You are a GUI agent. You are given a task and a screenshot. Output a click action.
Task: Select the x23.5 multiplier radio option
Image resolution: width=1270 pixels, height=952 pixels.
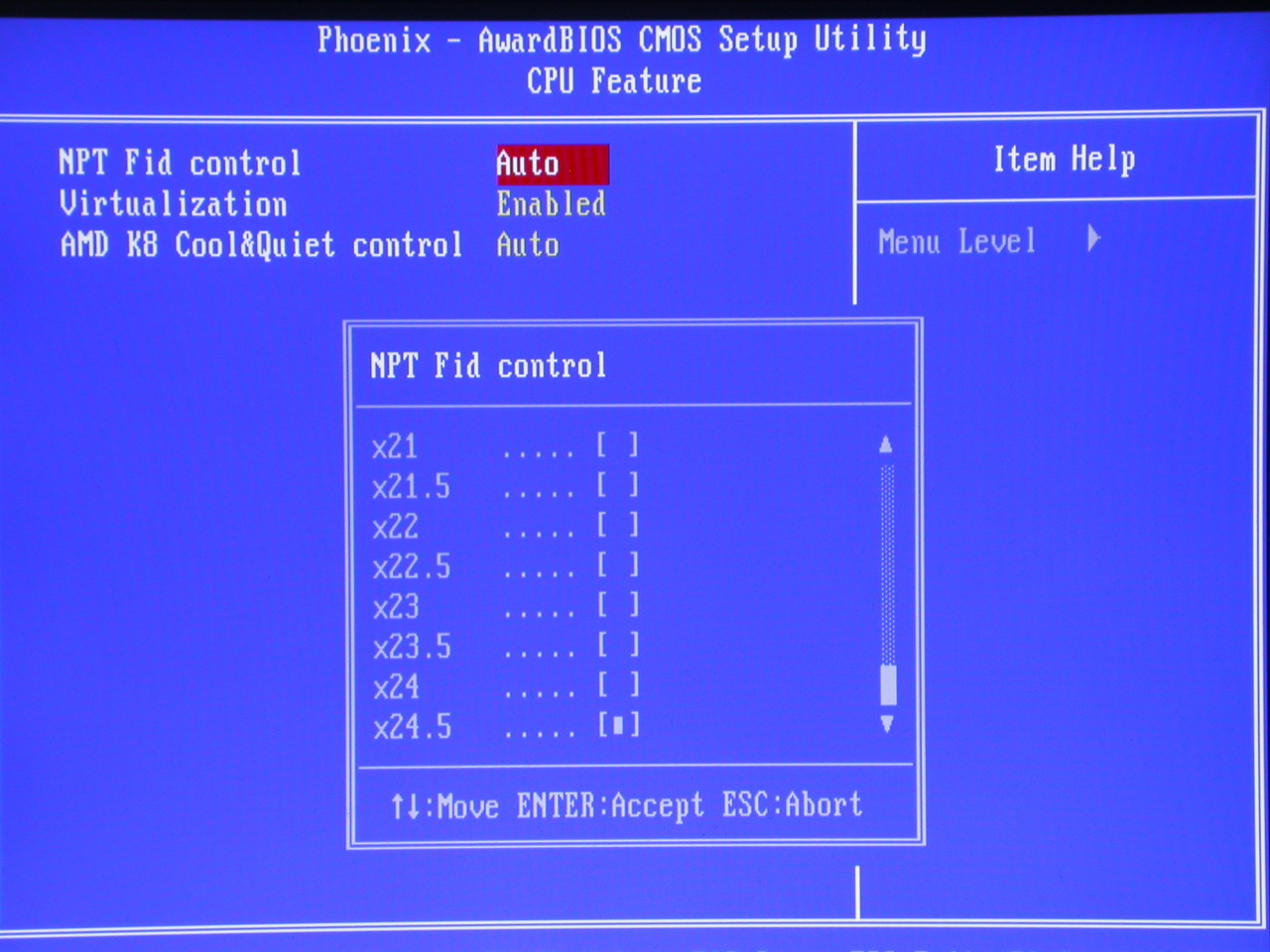pyautogui.click(x=617, y=646)
